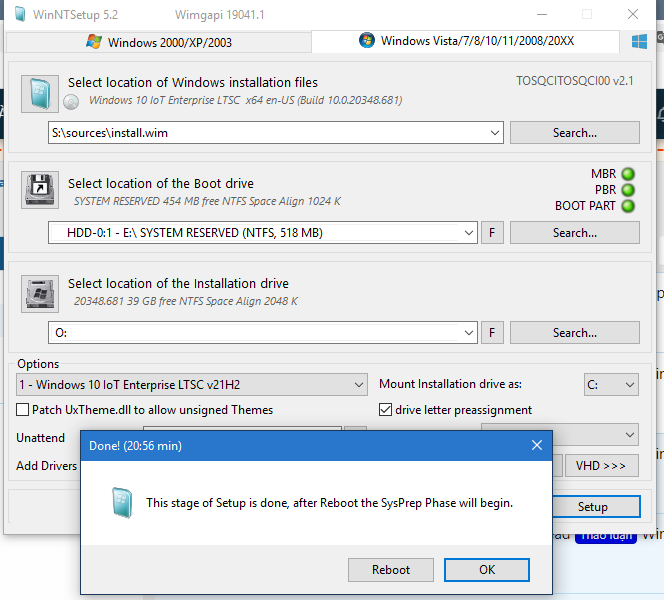Click the SYSTEM RESERVED 454 MB free info text
Screen dimensions: 664x600
click(207, 201)
